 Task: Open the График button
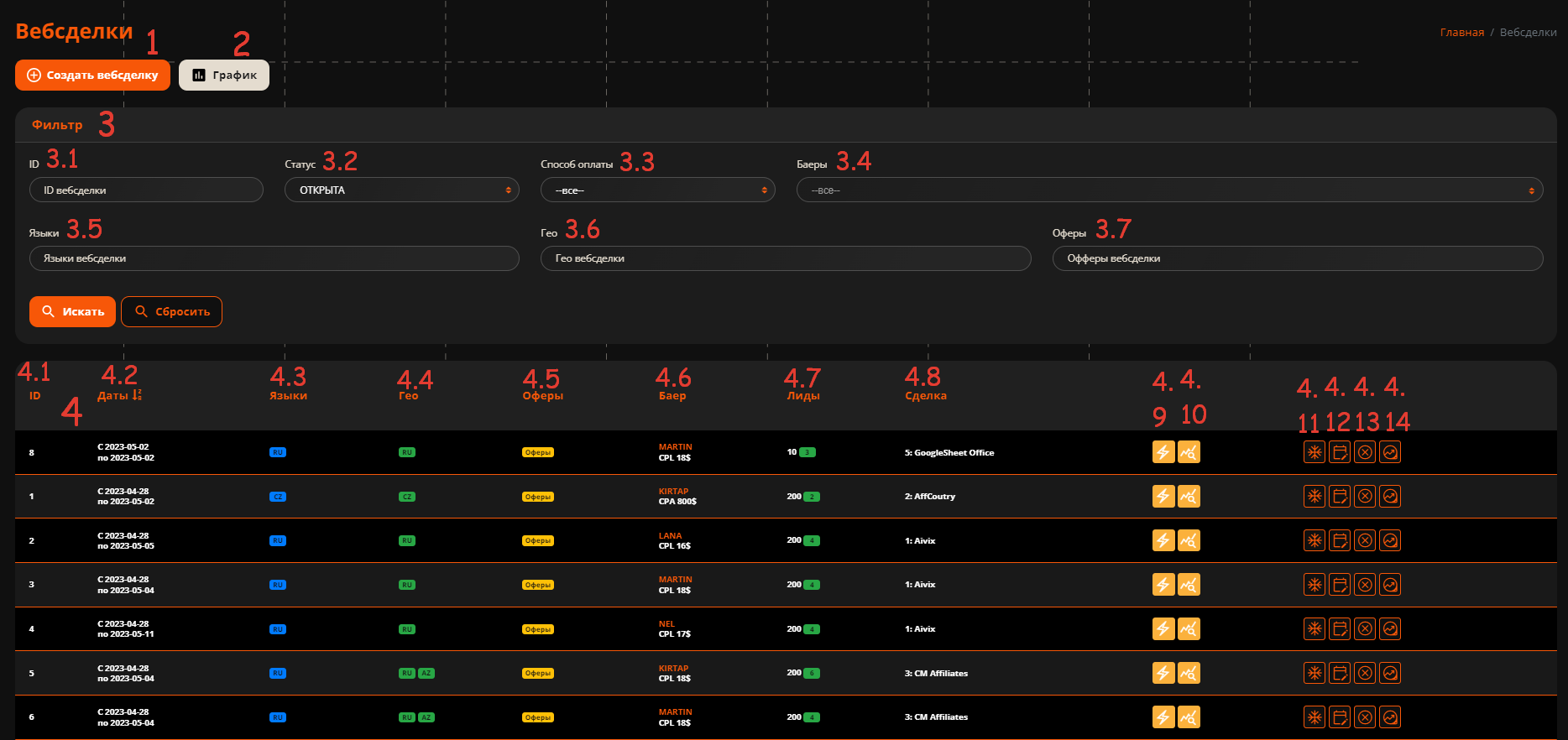click(x=224, y=75)
